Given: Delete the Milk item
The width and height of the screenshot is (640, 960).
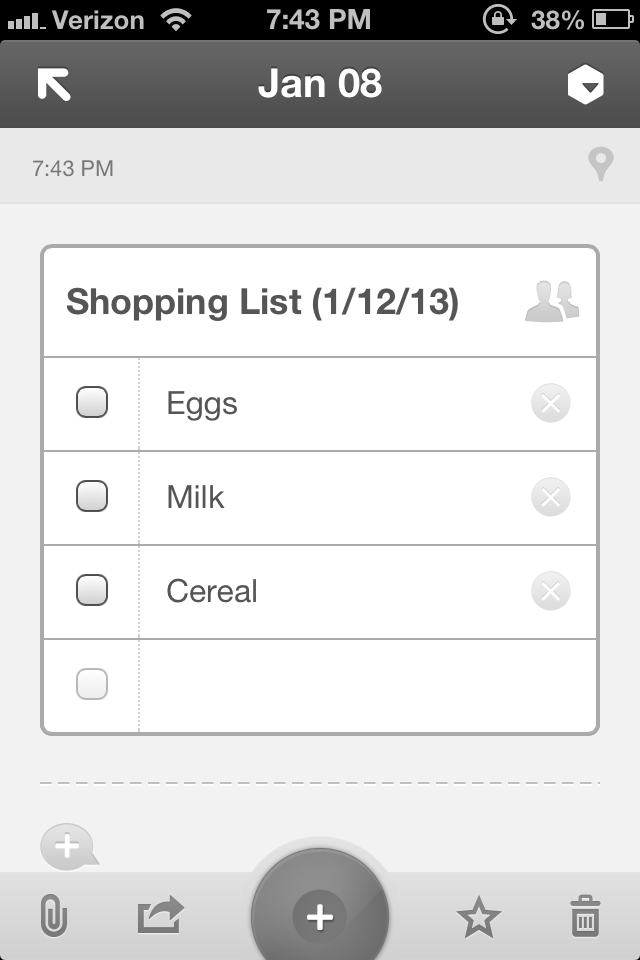Looking at the screenshot, I should 550,497.
